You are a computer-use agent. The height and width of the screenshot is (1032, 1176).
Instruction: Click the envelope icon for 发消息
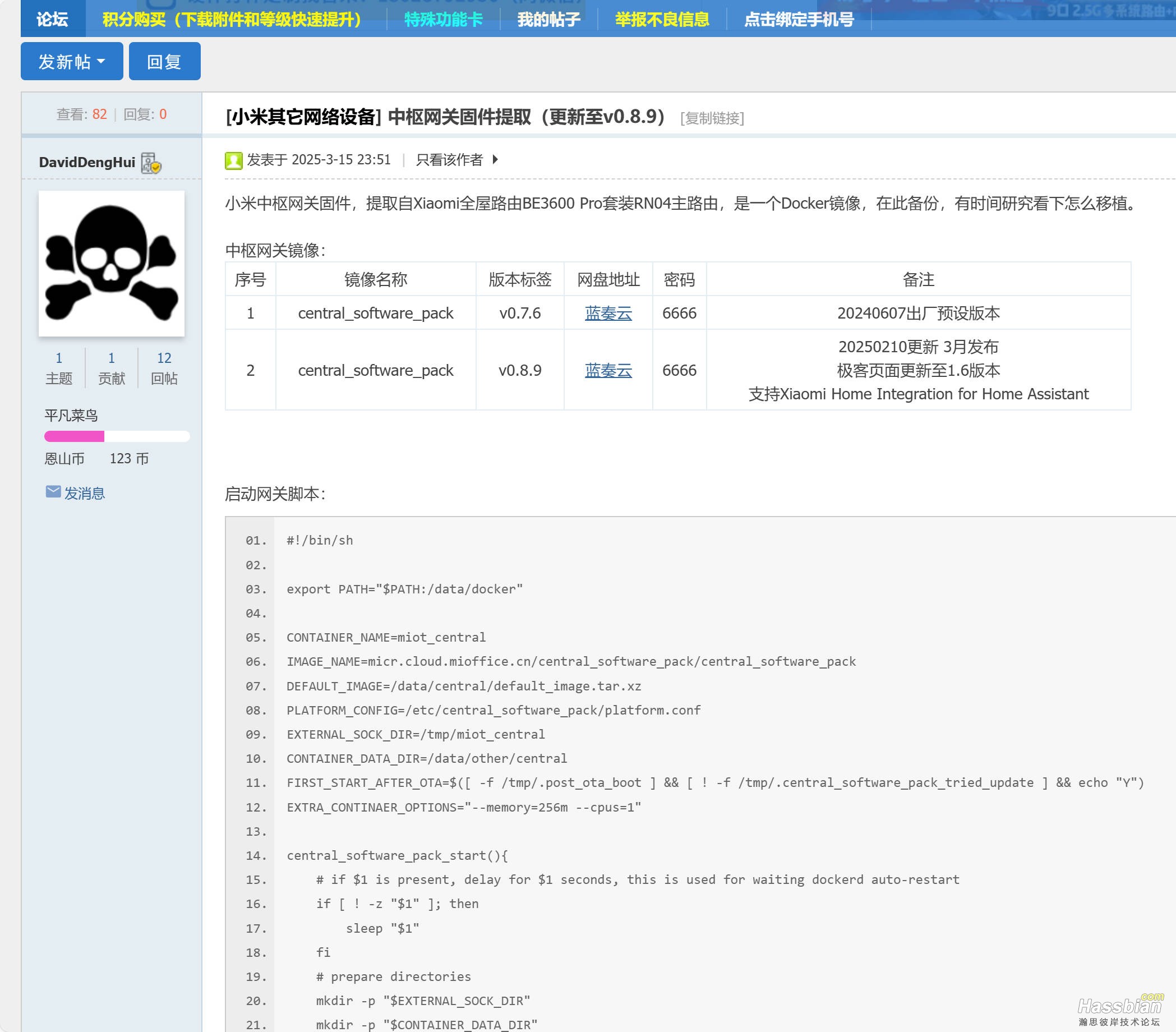tap(53, 491)
